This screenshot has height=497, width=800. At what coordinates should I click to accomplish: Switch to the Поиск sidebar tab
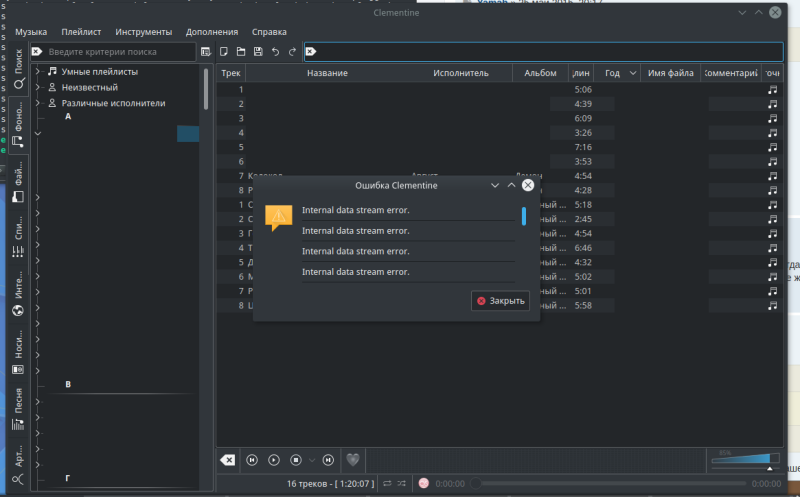point(18,69)
